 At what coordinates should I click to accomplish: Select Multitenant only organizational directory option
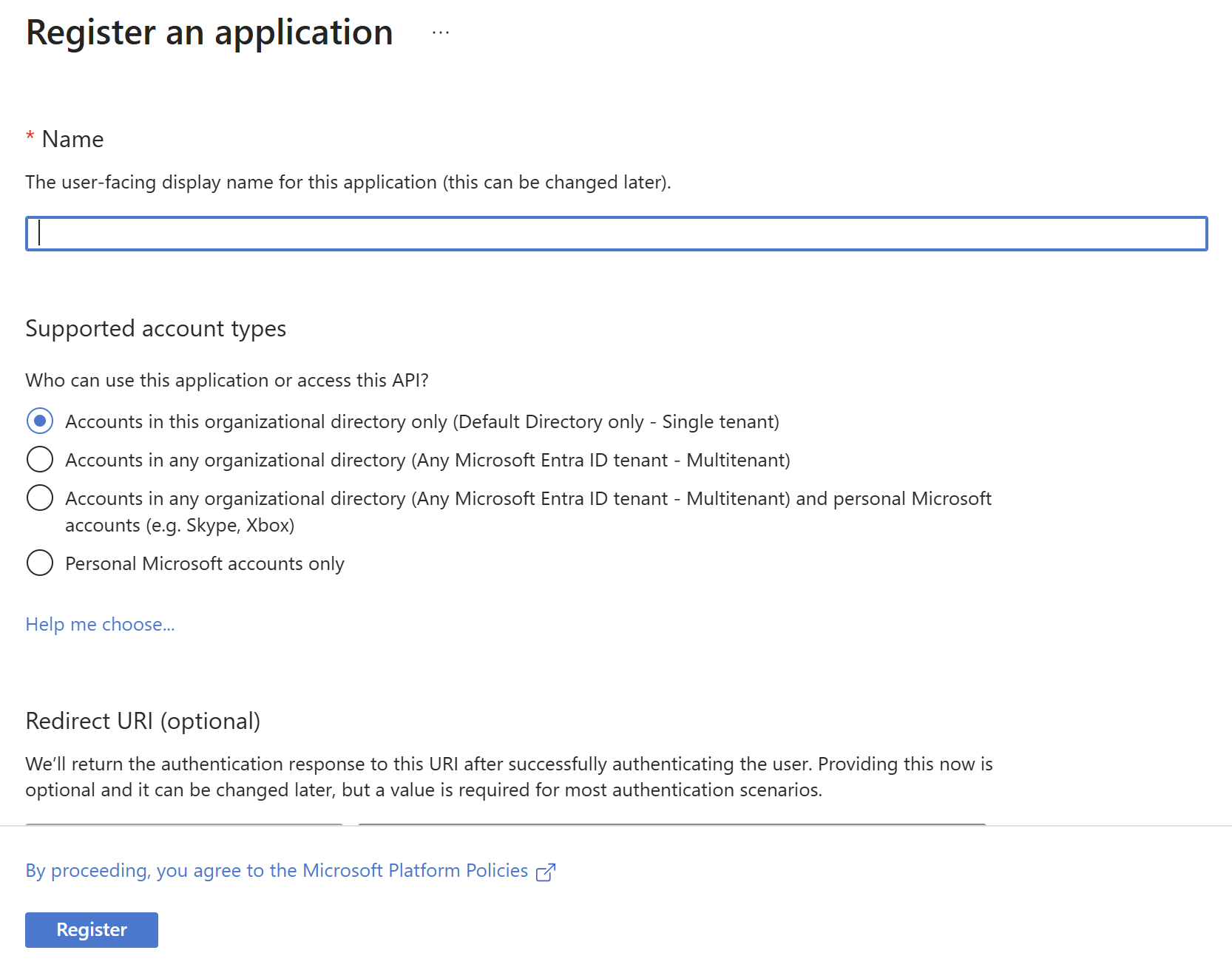tap(40, 459)
